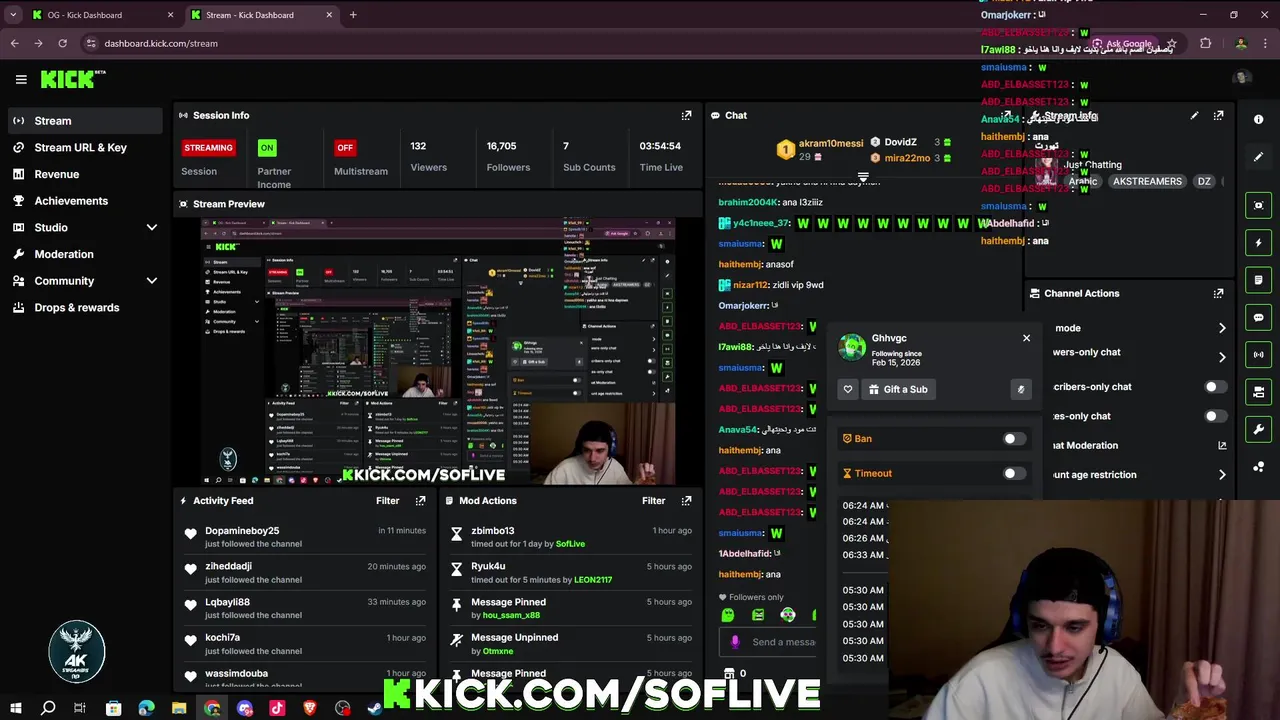The image size is (1280, 720).
Task: Click the Kick logo
Action: [73, 79]
